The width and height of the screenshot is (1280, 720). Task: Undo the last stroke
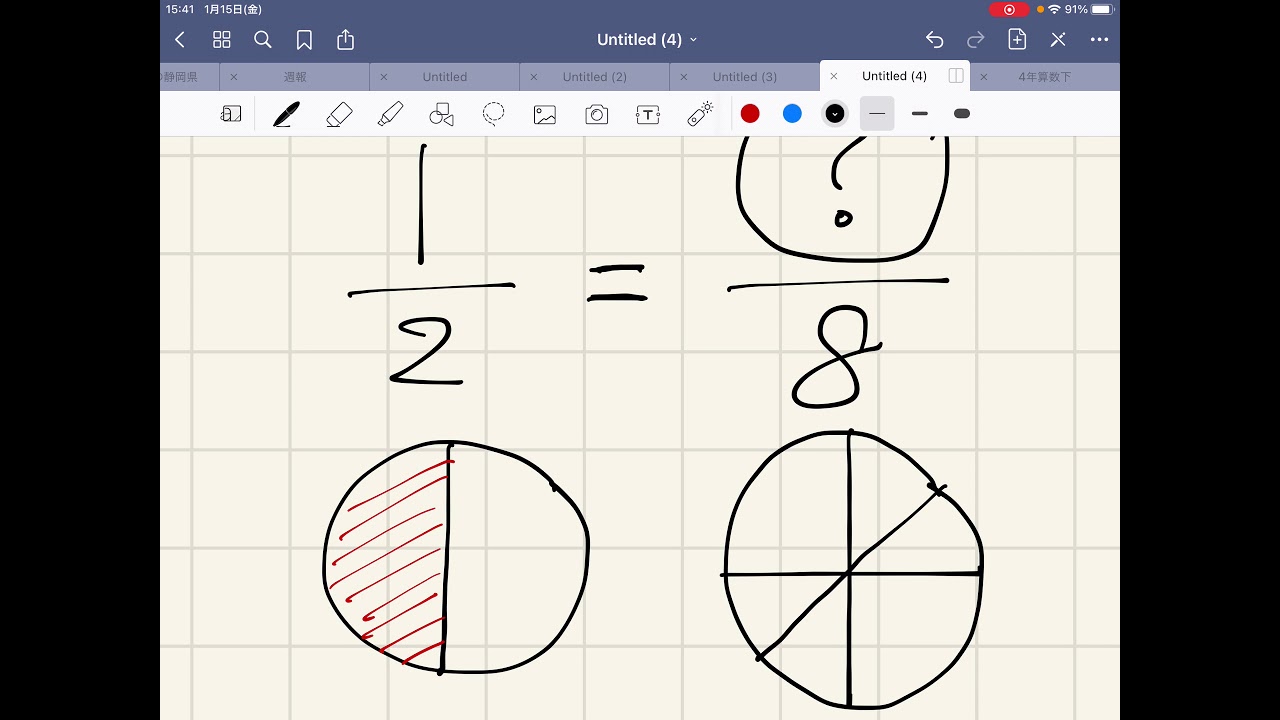(x=934, y=40)
